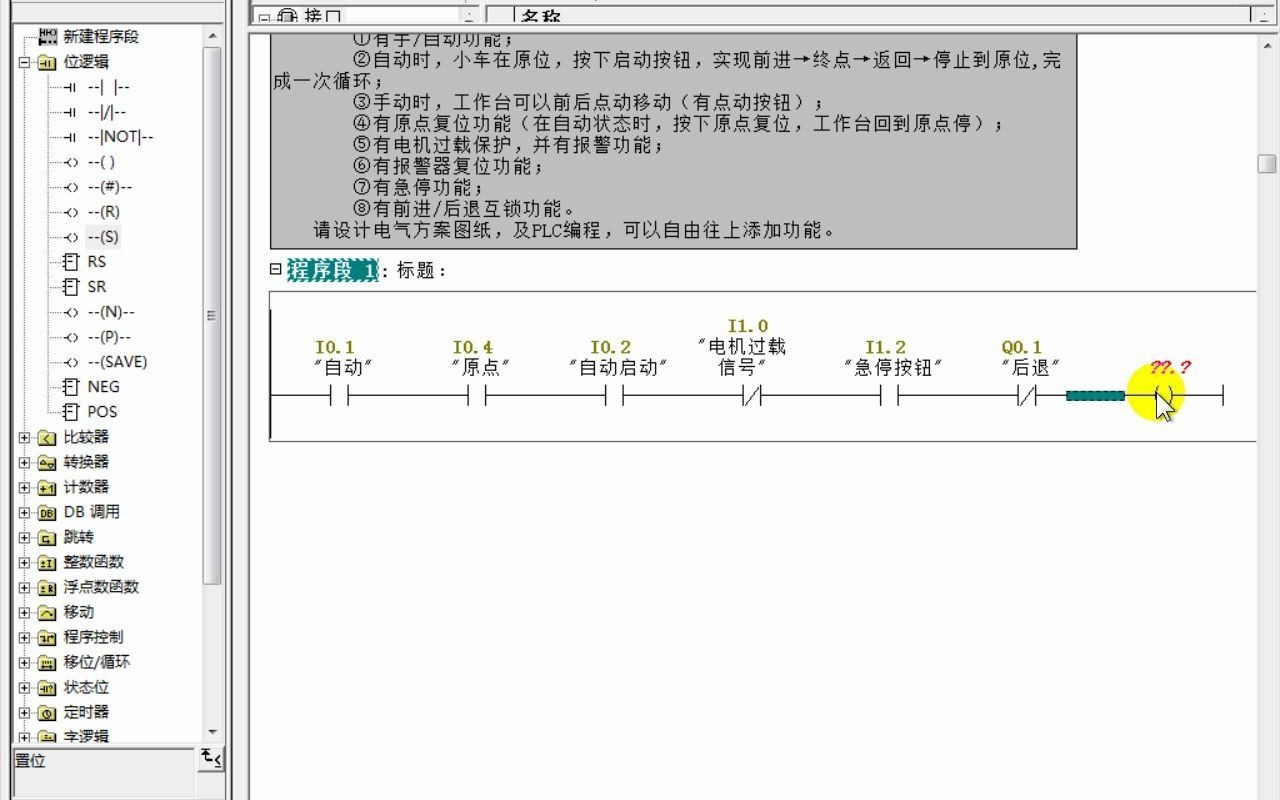Image resolution: width=1280 pixels, height=800 pixels.
Task: Click the 比较器 folder icon
Action: pos(47,438)
